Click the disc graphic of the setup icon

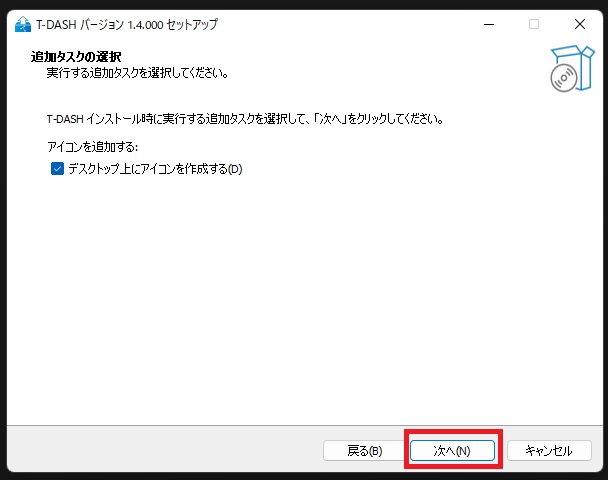(563, 78)
